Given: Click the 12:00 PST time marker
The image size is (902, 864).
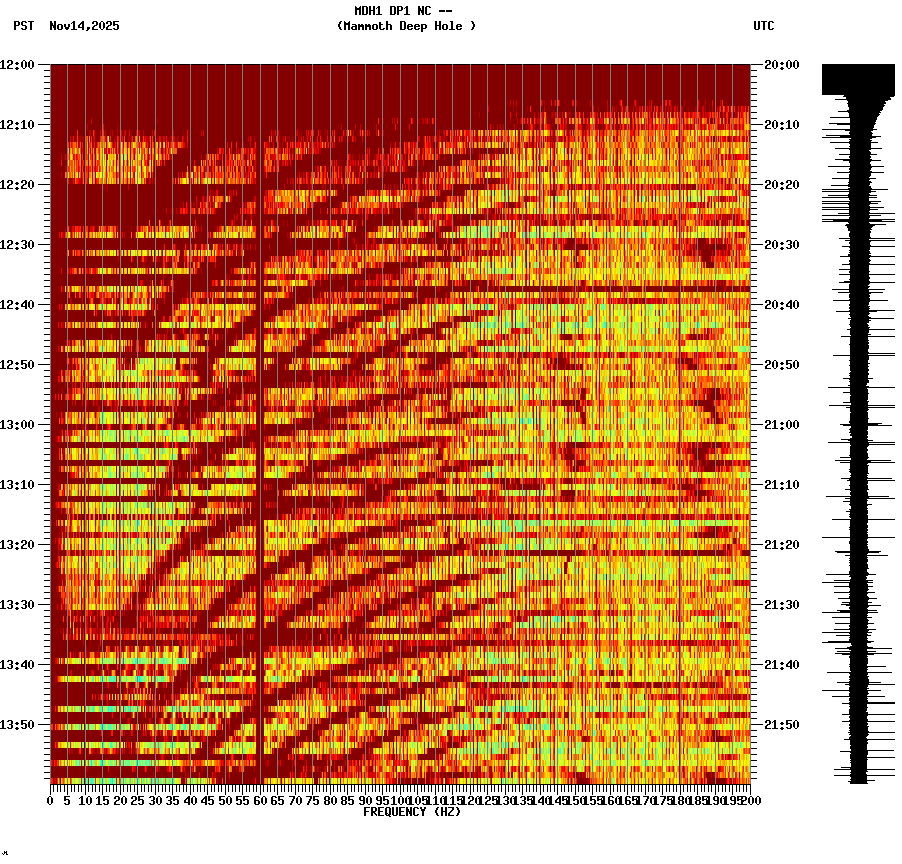Looking at the screenshot, I should click(x=20, y=65).
